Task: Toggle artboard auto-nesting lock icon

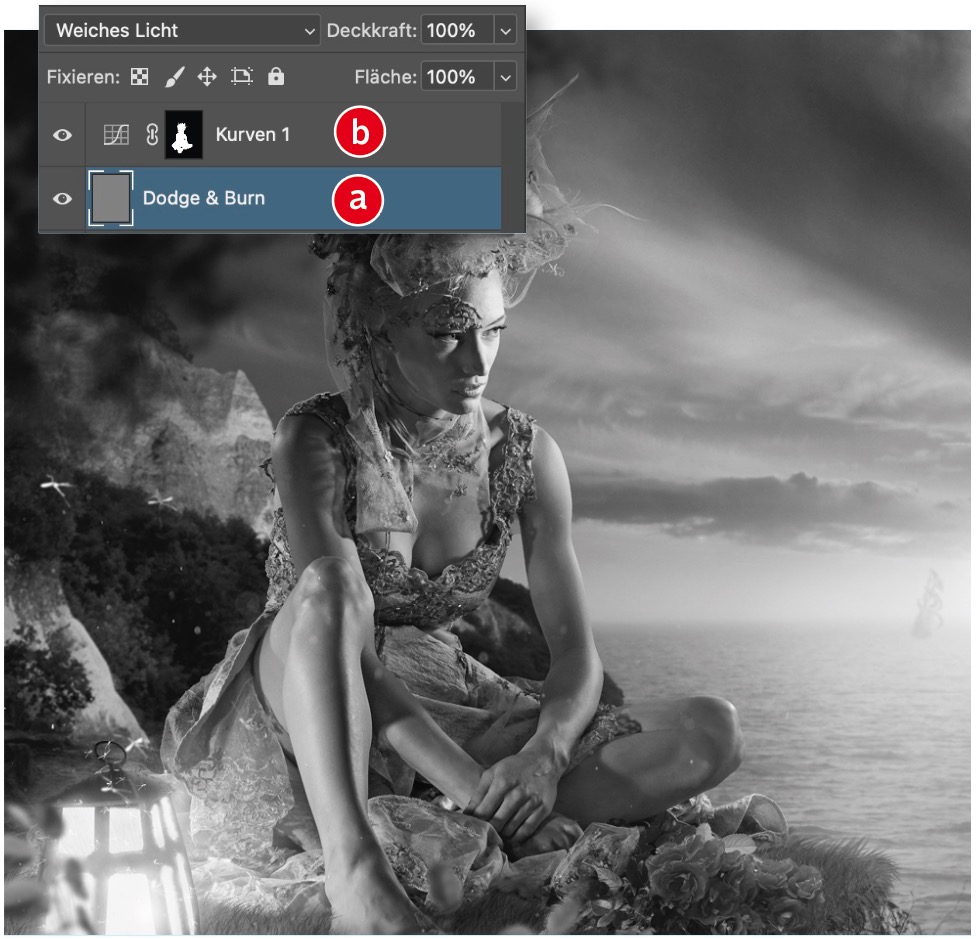Action: [x=242, y=77]
